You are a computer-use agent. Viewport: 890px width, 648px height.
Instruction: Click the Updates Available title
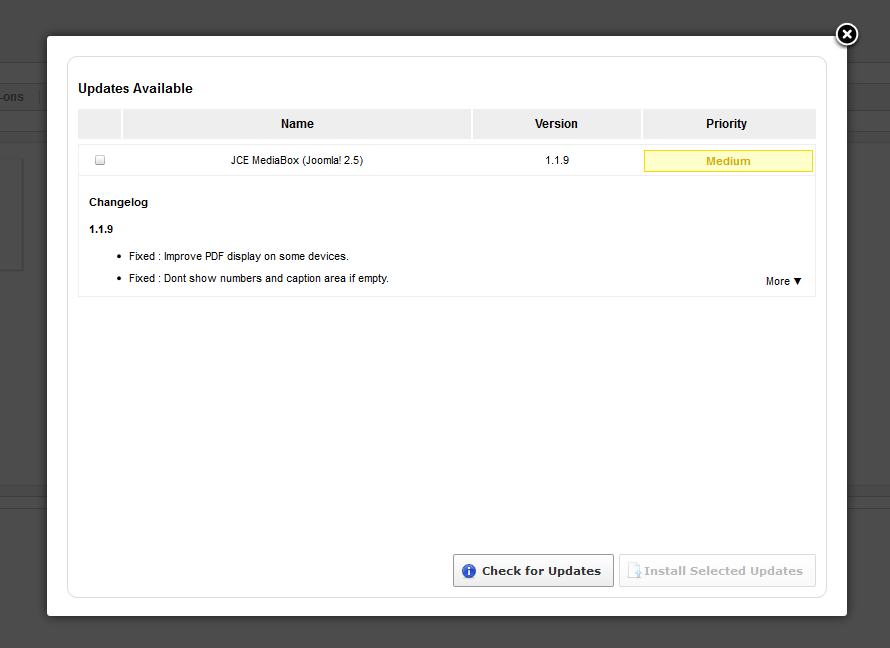click(135, 89)
